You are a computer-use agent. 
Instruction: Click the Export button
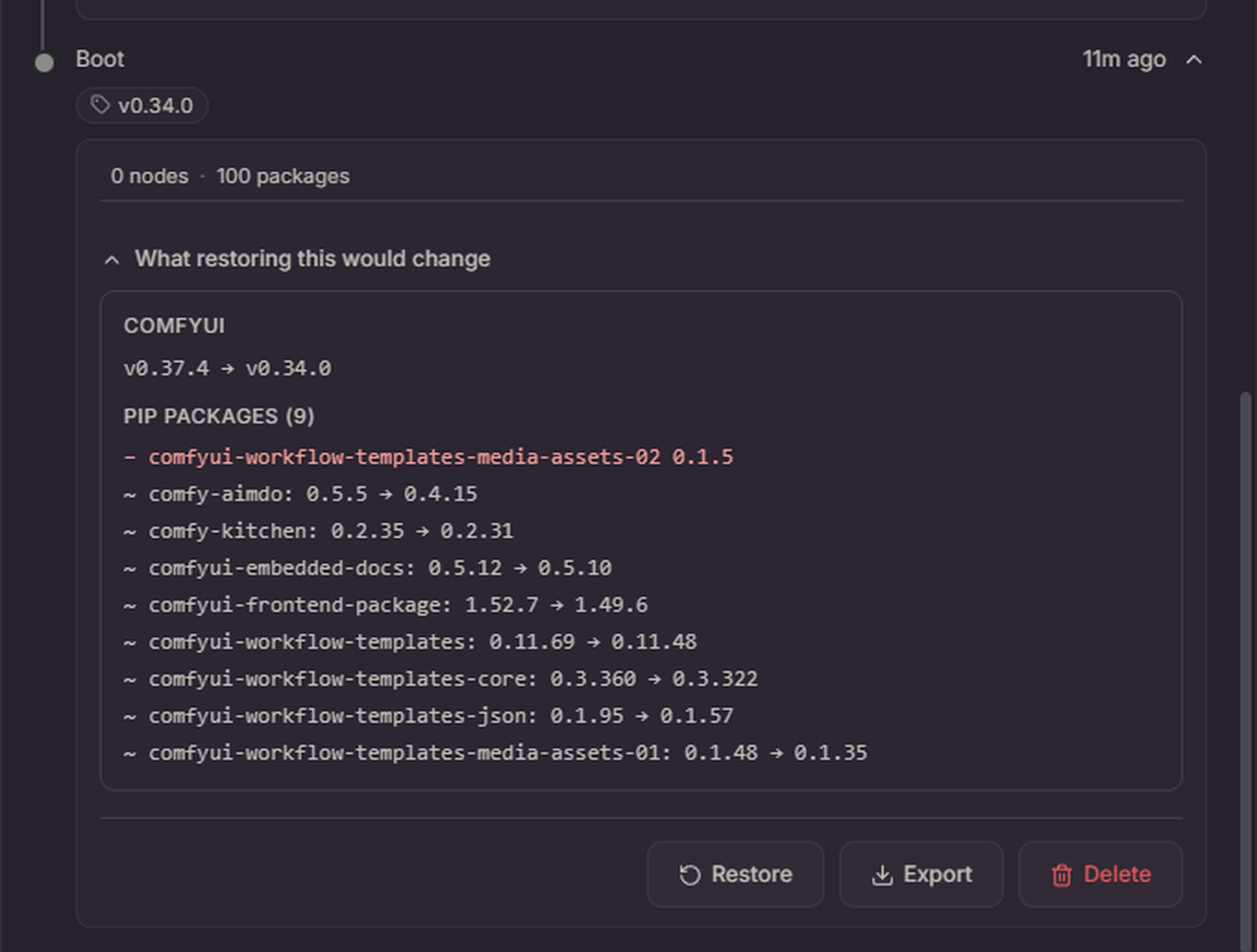pos(921,874)
